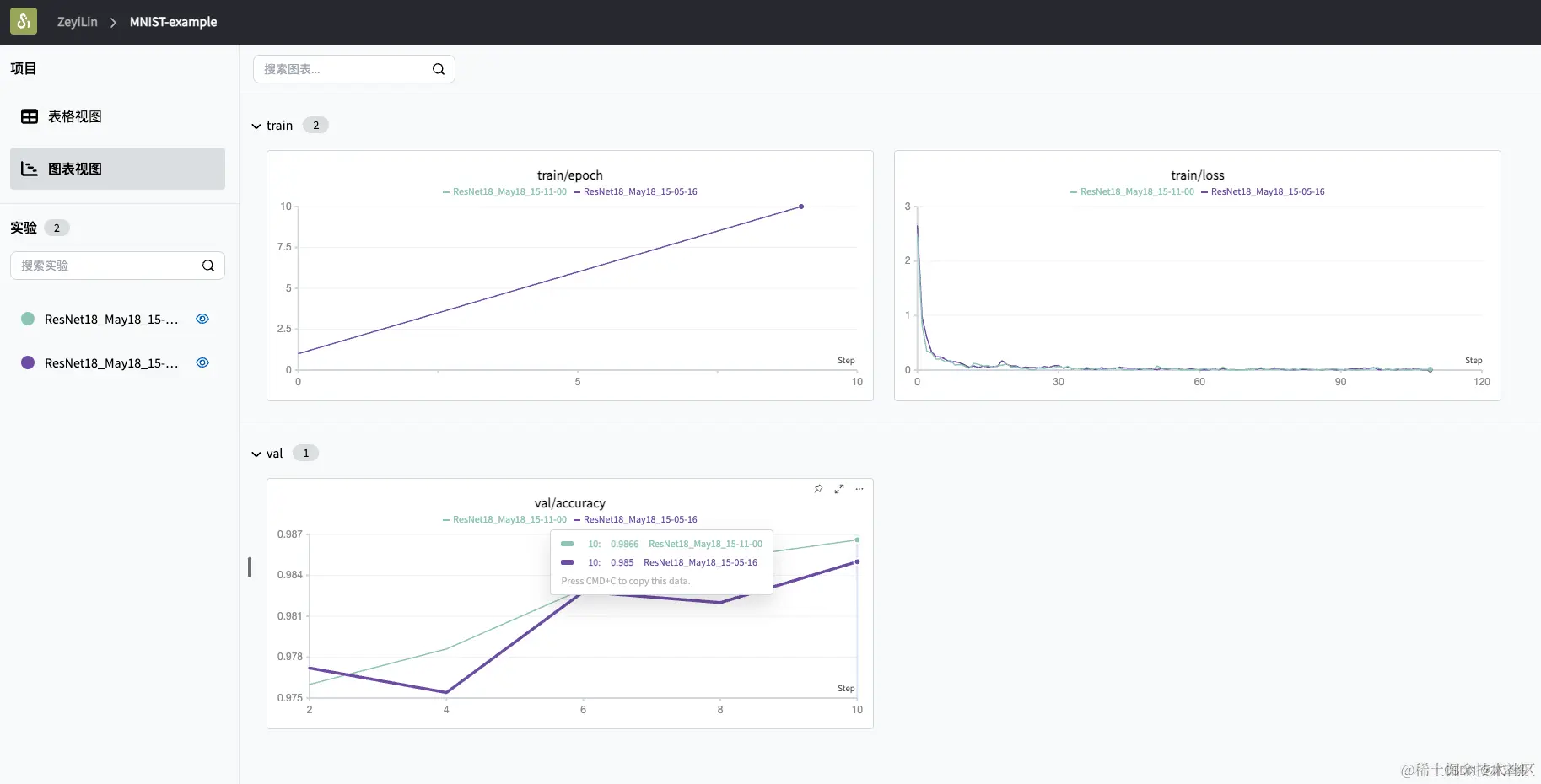1541x784 pixels.
Task: Click the SwanLab logo icon
Action: (x=24, y=21)
